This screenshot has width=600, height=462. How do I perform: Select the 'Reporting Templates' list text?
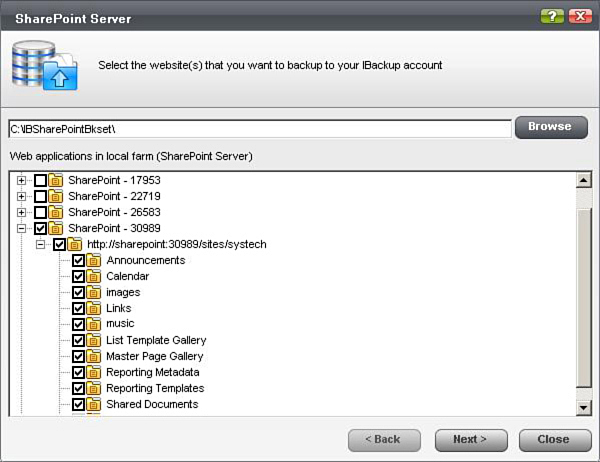point(155,388)
